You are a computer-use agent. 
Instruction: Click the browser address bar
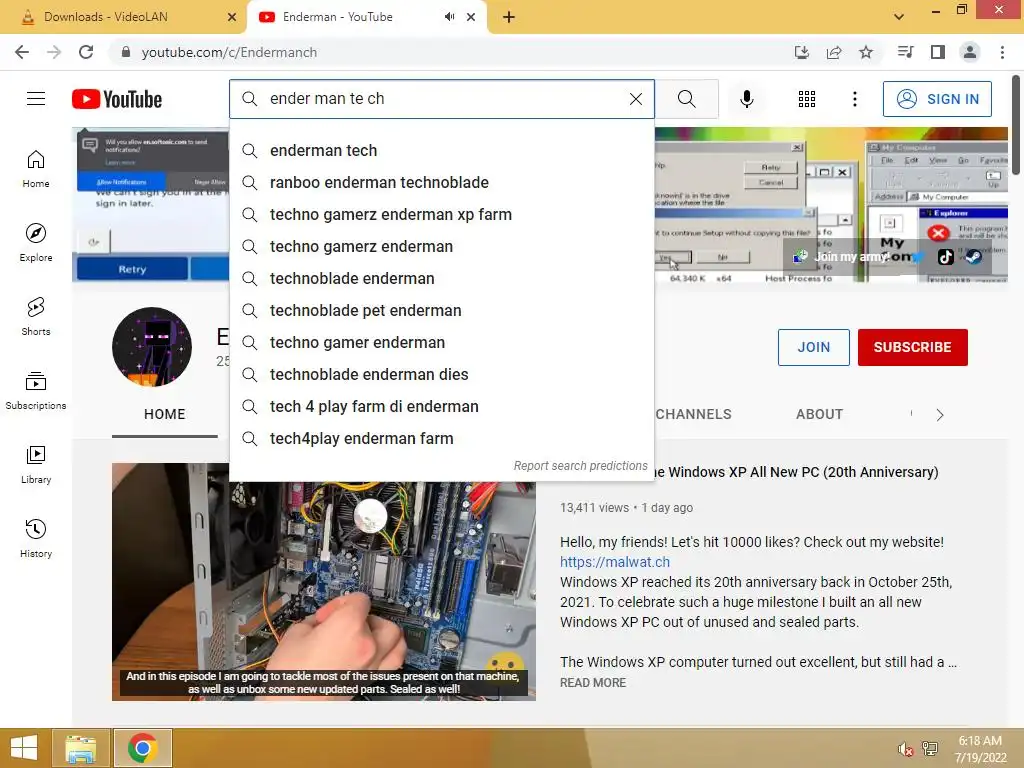pyautogui.click(x=451, y=52)
